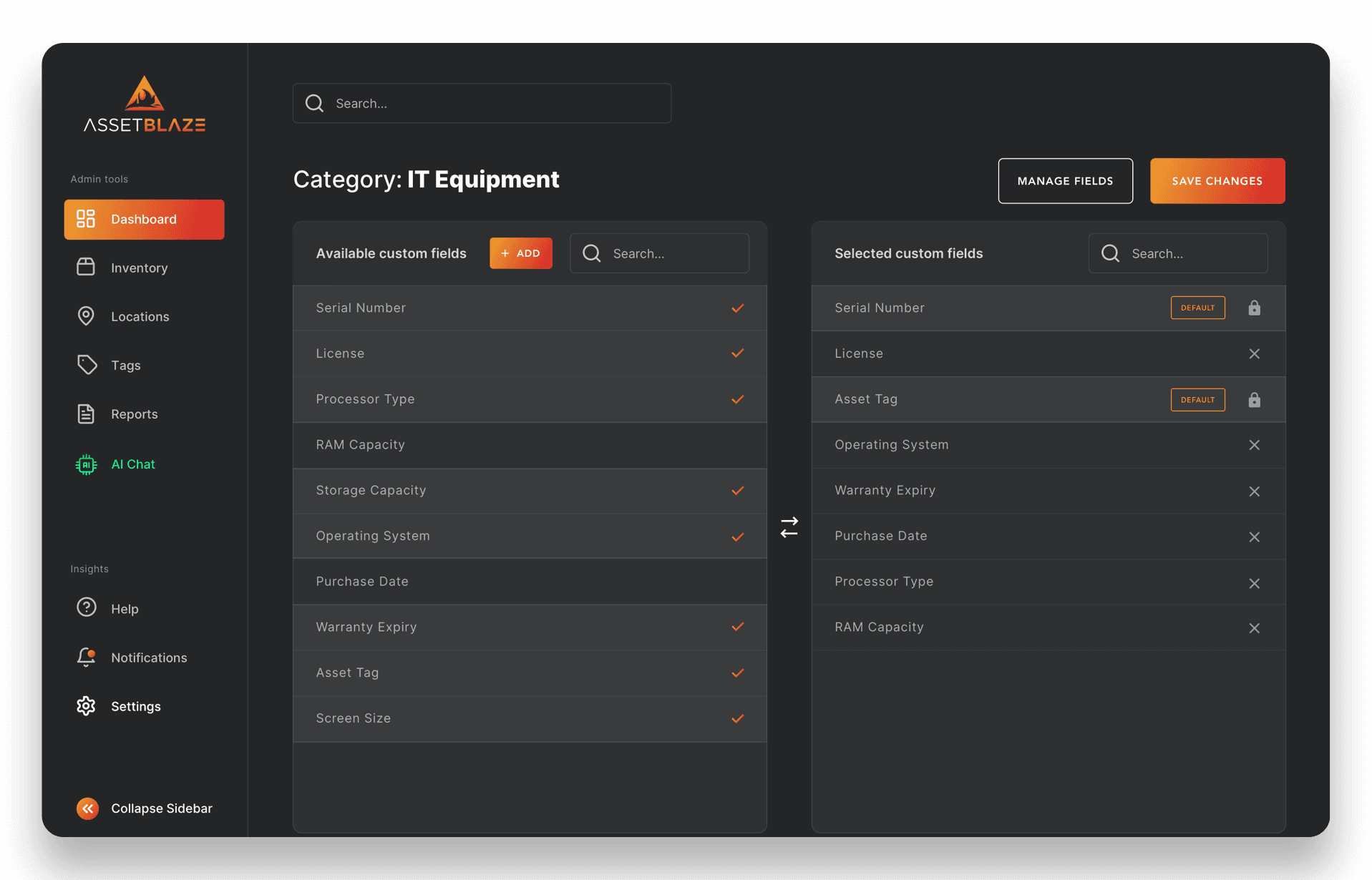
Task: Open Locations in the sidebar
Action: 144,316
